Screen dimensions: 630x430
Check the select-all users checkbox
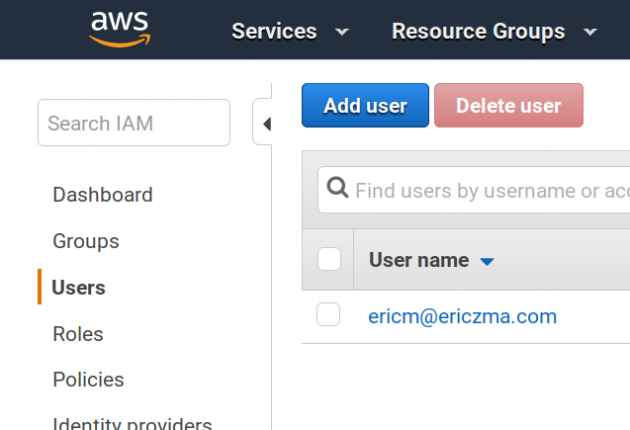tap(329, 260)
